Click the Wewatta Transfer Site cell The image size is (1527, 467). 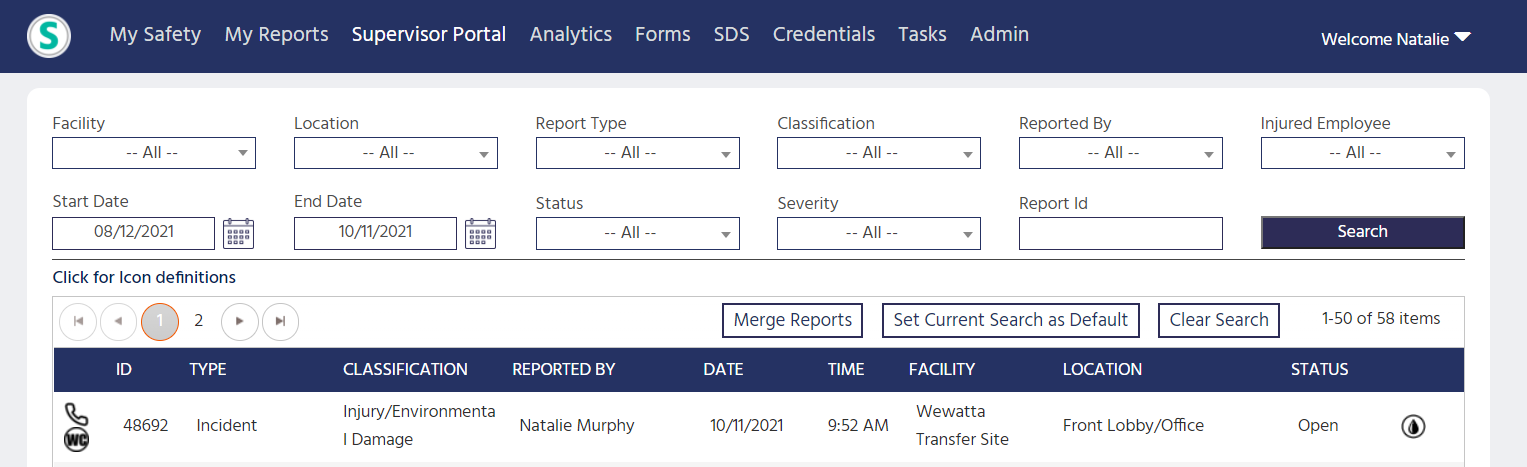tap(963, 425)
